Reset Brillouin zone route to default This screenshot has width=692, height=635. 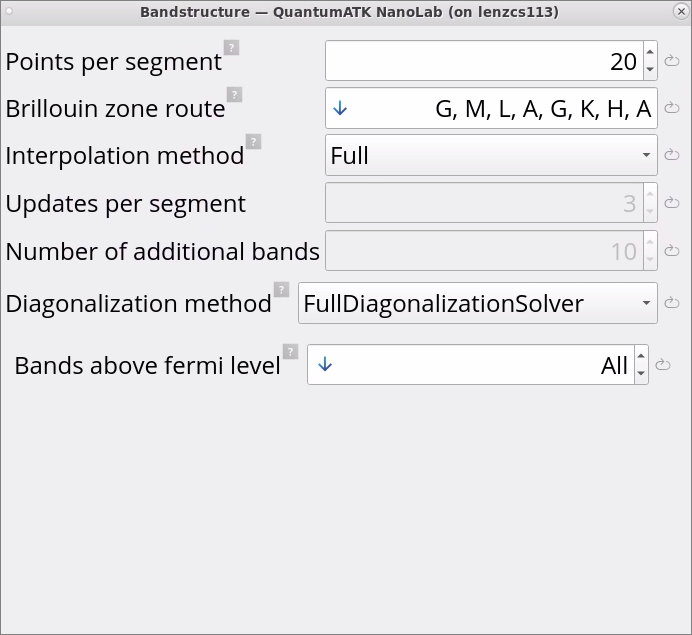point(672,108)
